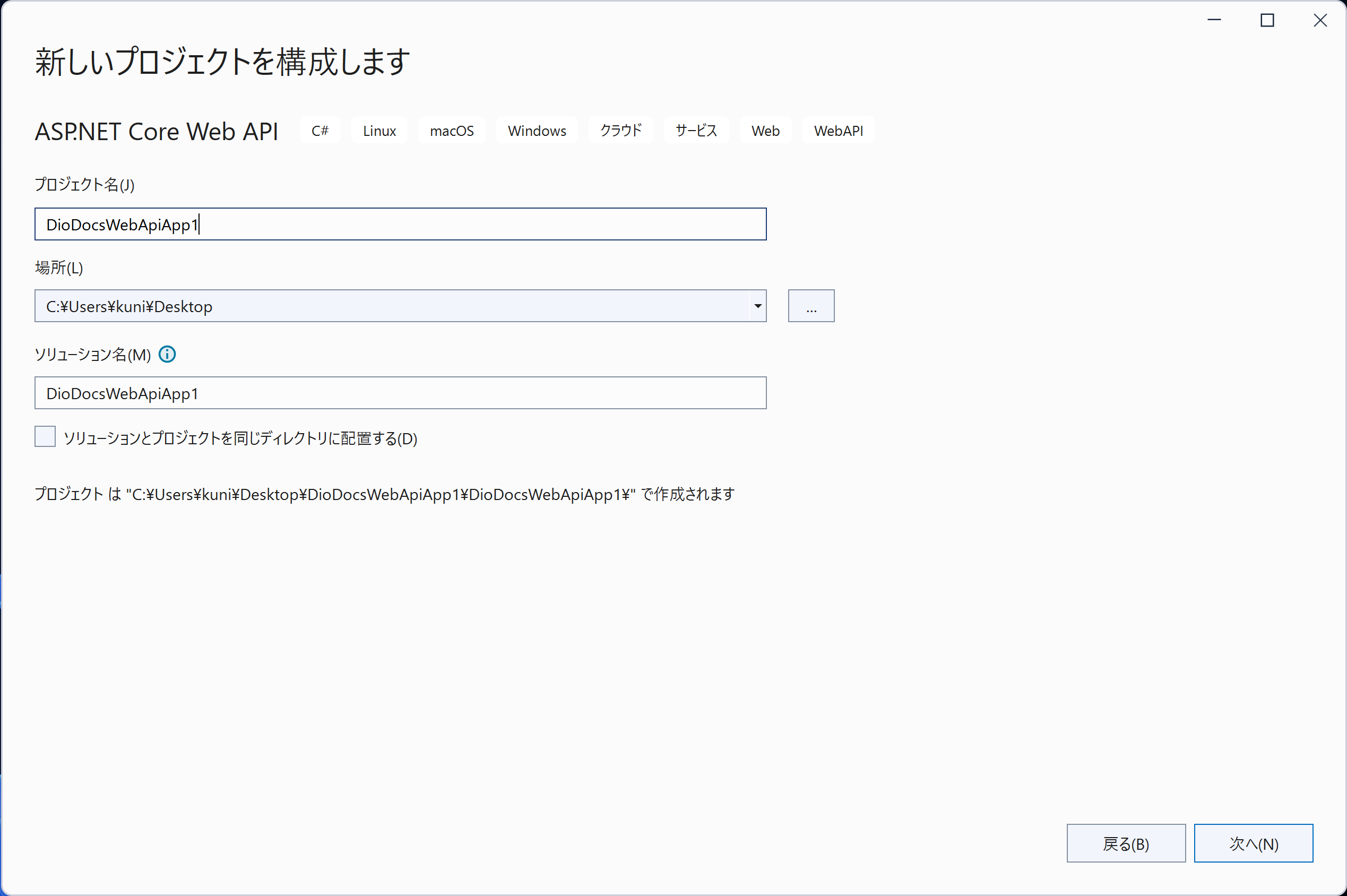This screenshot has width=1347, height=896.
Task: Open the location path dropdown arrow
Action: pyautogui.click(x=757, y=306)
